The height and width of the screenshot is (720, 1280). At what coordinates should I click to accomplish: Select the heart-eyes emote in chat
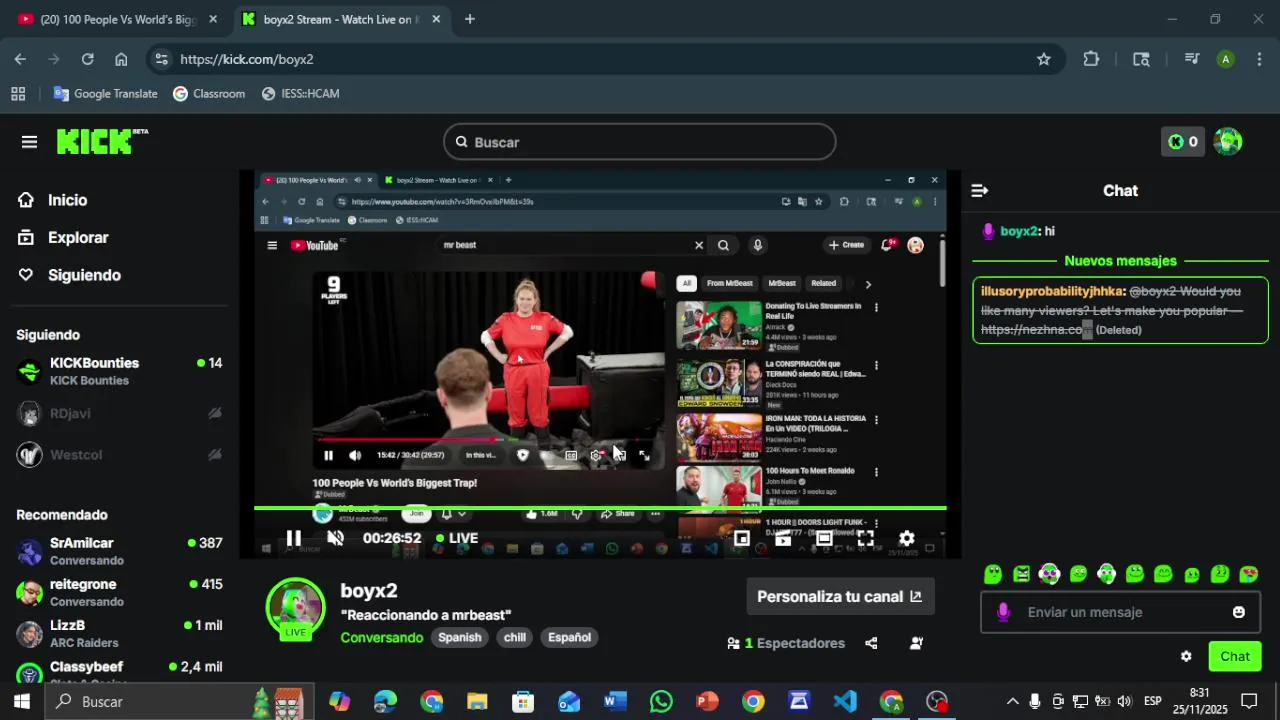click(x=1249, y=574)
